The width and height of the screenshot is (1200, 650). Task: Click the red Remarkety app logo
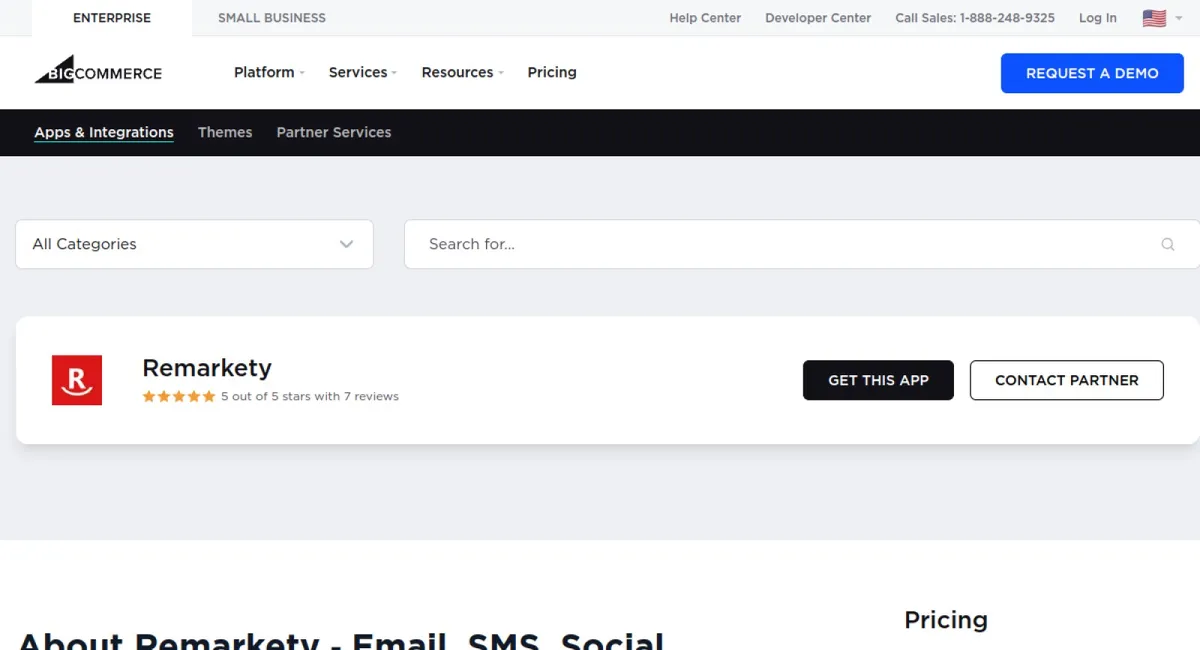click(77, 380)
